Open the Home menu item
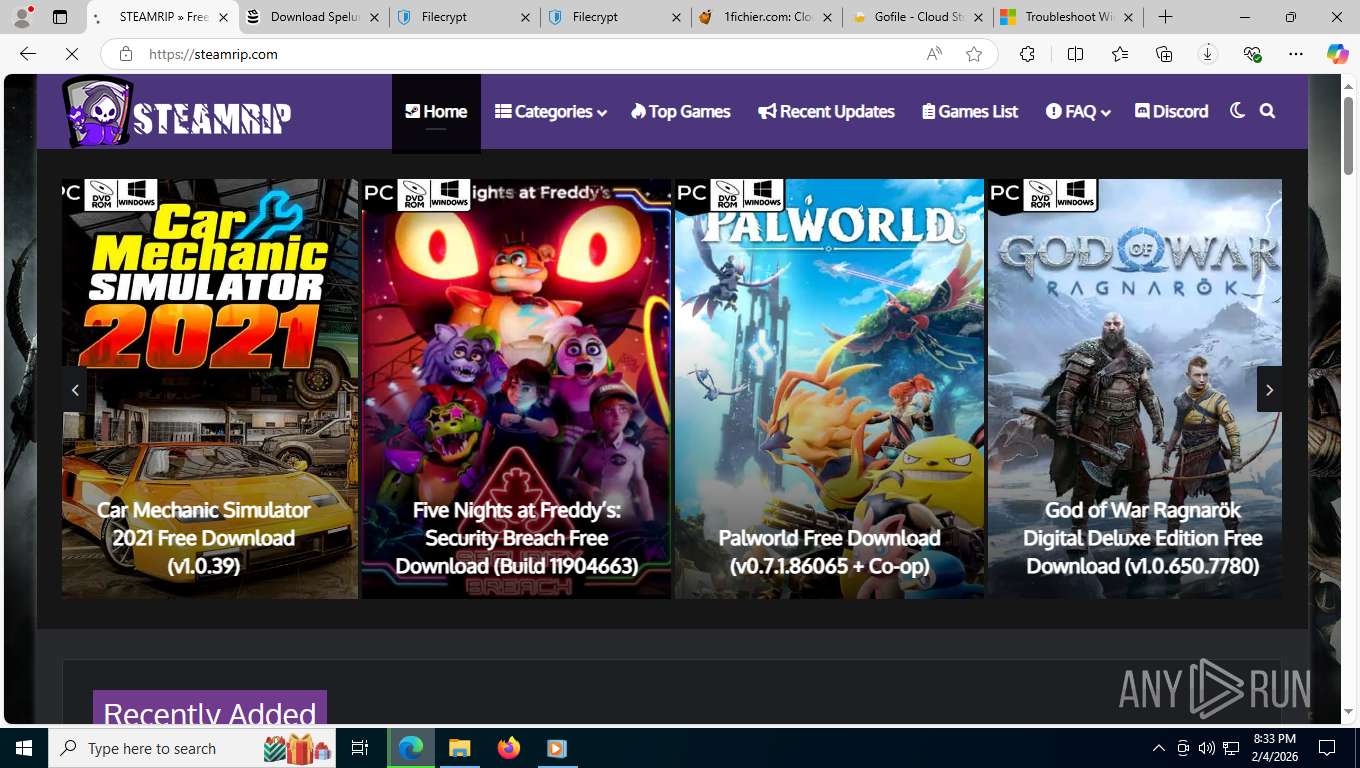 click(436, 112)
